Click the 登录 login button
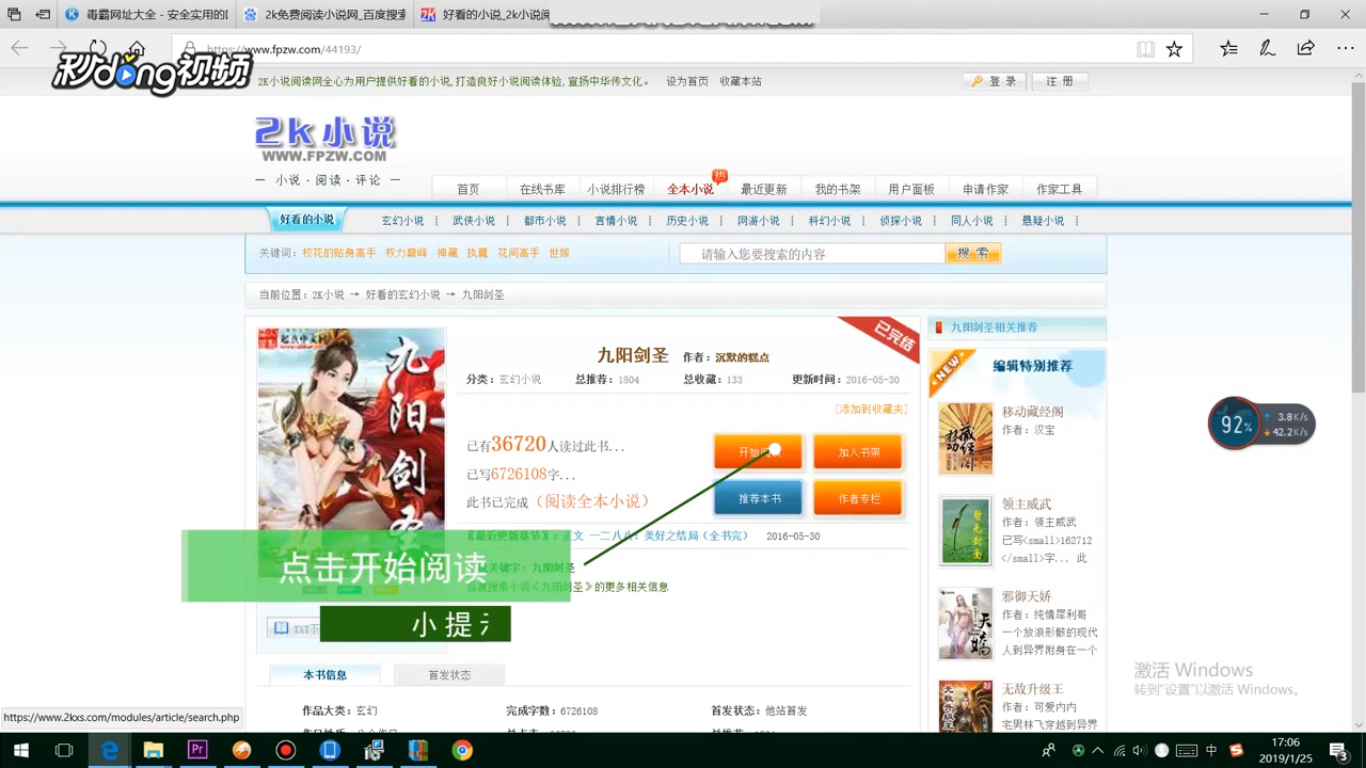 pyautogui.click(x=994, y=81)
